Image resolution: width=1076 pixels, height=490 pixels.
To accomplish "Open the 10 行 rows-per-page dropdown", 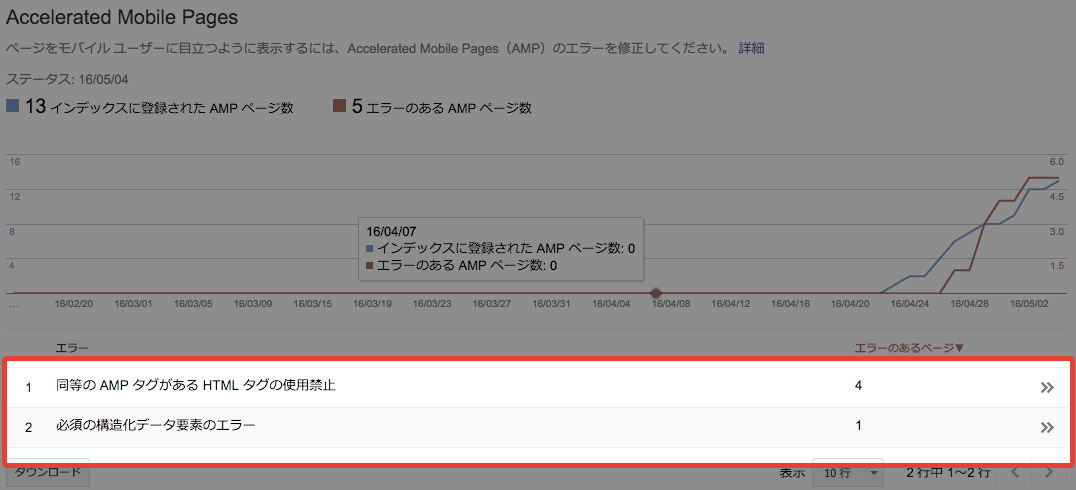I will pyautogui.click(x=847, y=472).
